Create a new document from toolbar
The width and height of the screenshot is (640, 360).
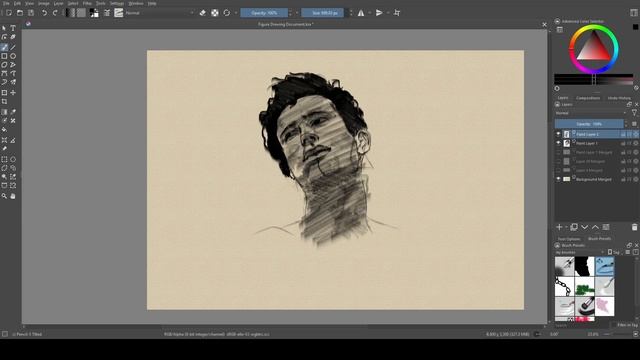tap(9, 13)
